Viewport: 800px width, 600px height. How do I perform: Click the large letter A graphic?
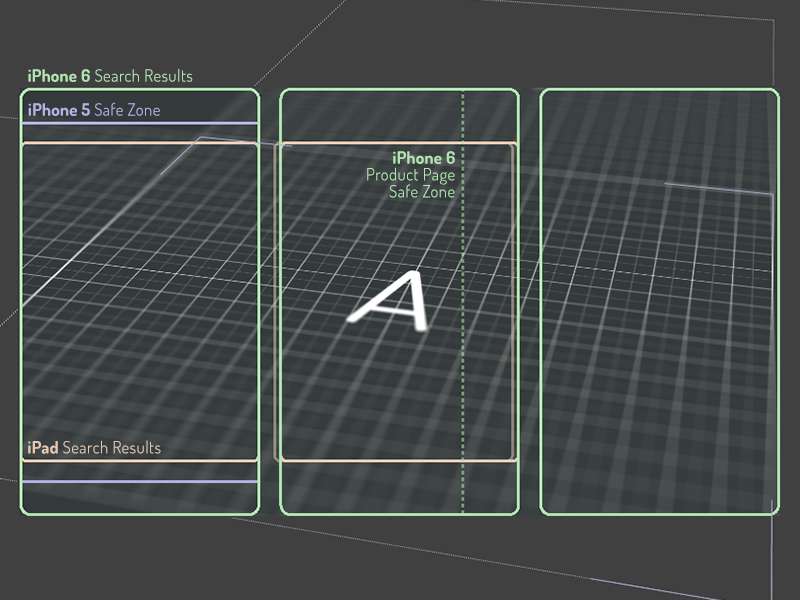389,302
